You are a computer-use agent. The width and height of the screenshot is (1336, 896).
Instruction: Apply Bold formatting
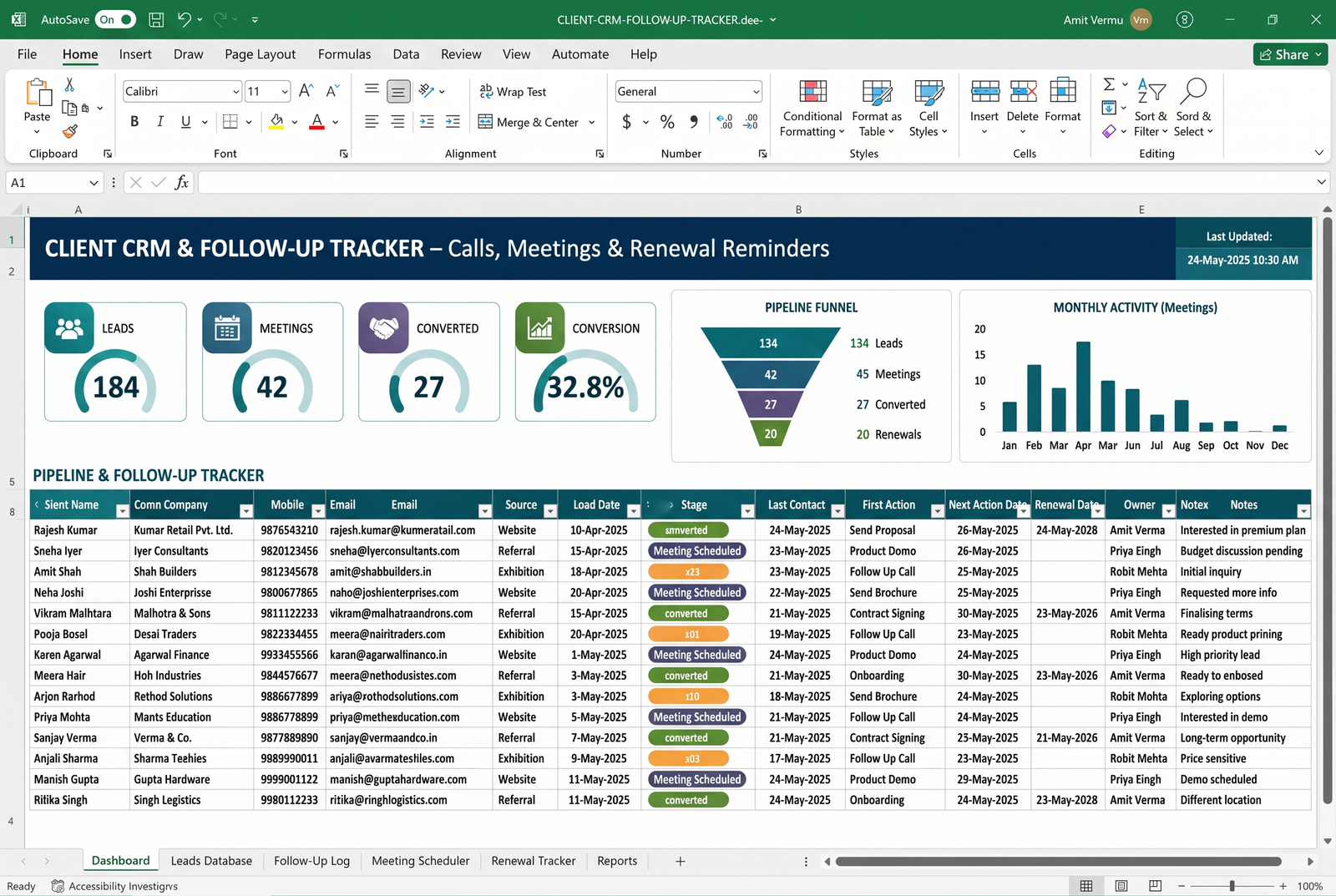(134, 122)
